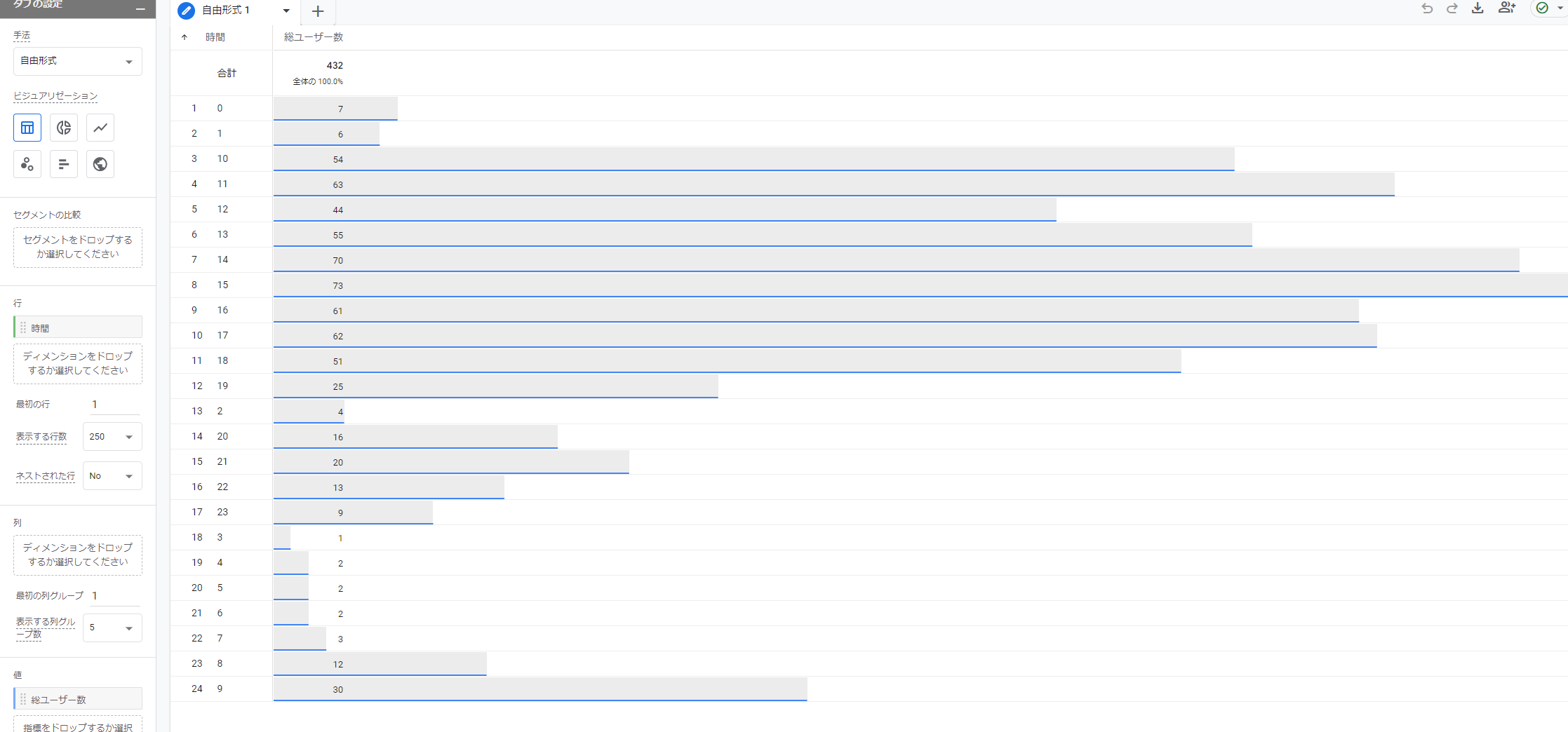Select the geo map visualization
1568x732 pixels.
[x=100, y=164]
